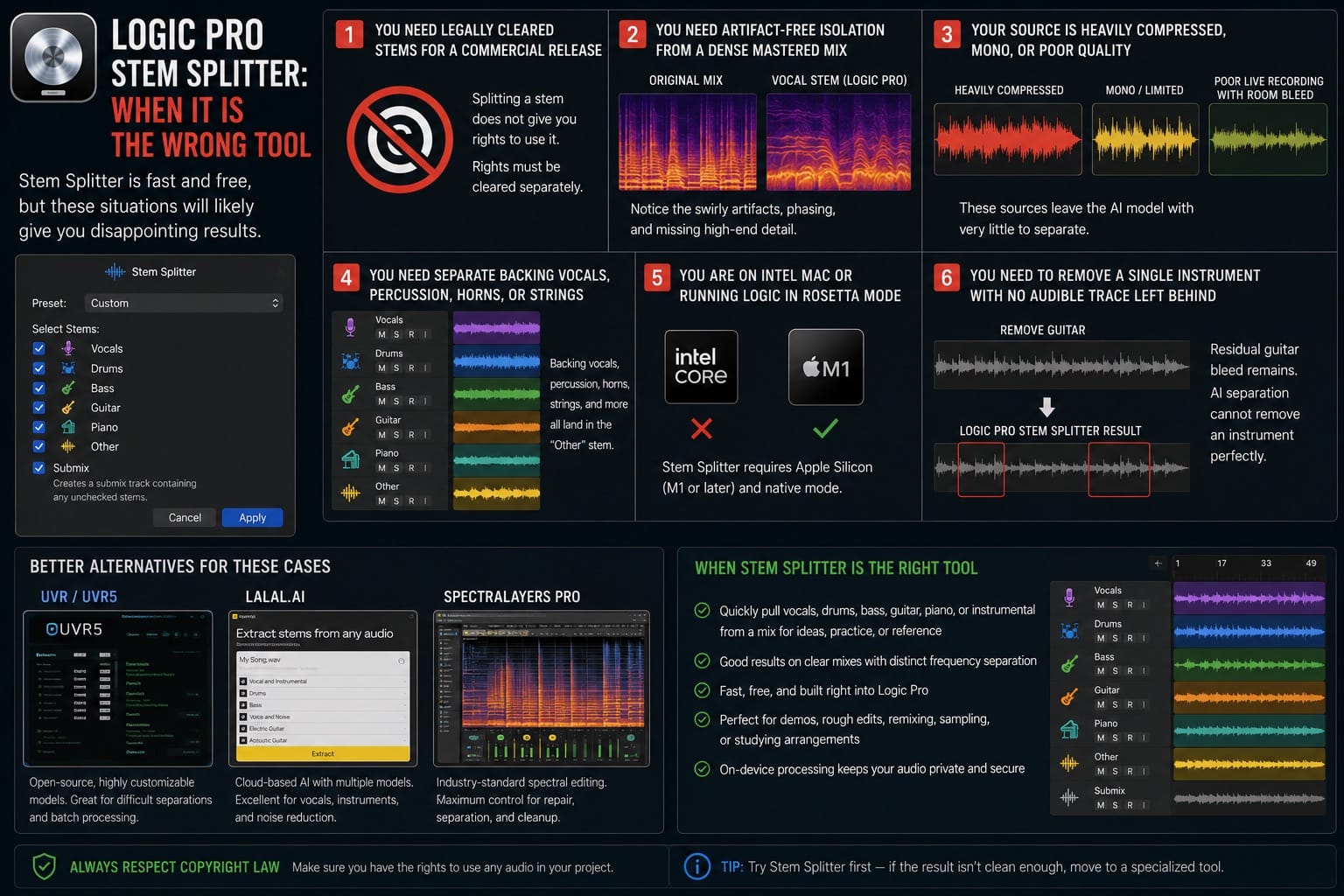
Task: Select "Vocal and Instrumental" in LALAL.AI list
Action: pos(323,681)
